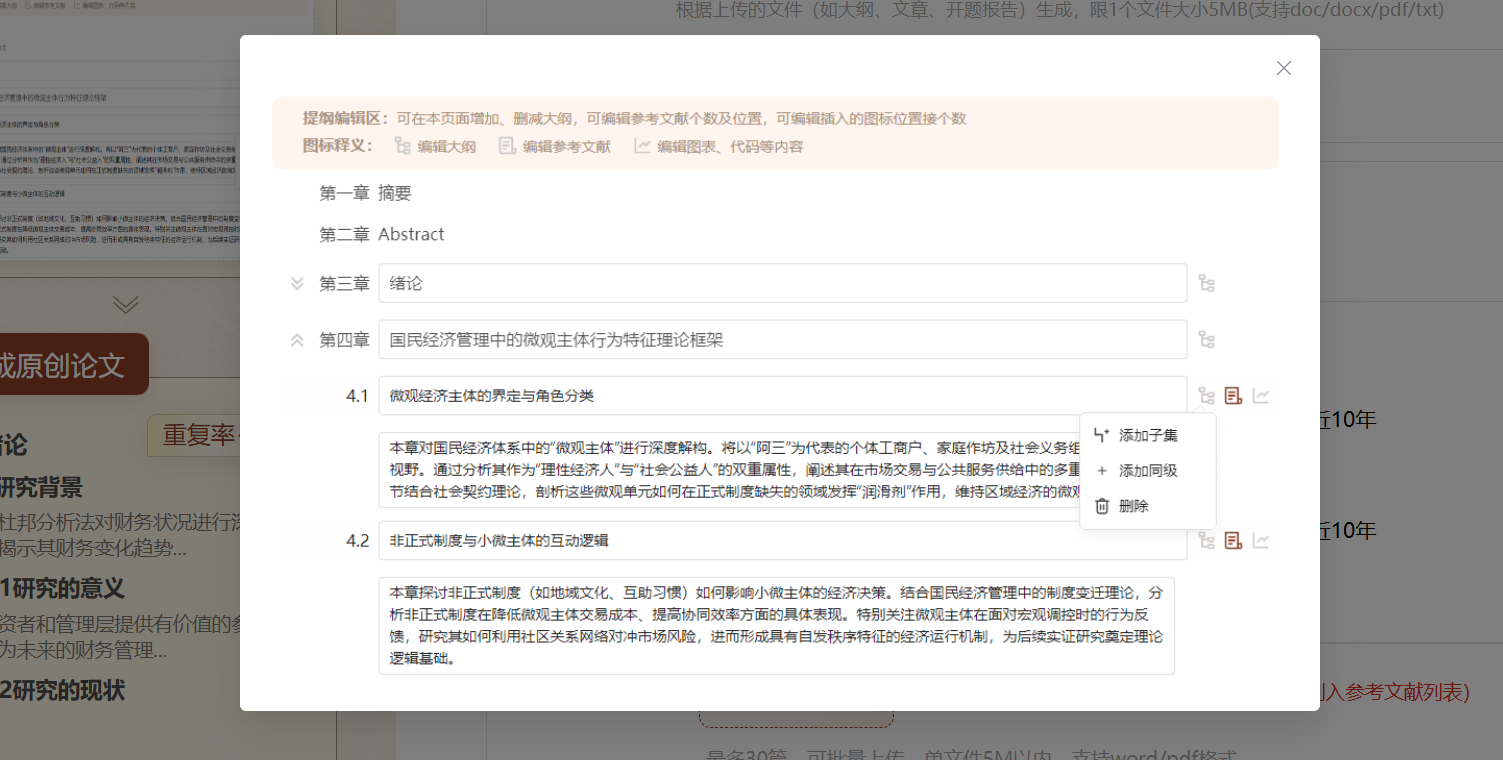Click the 第一章 摘要 row
Image resolution: width=1503 pixels, height=760 pixels.
(x=365, y=194)
